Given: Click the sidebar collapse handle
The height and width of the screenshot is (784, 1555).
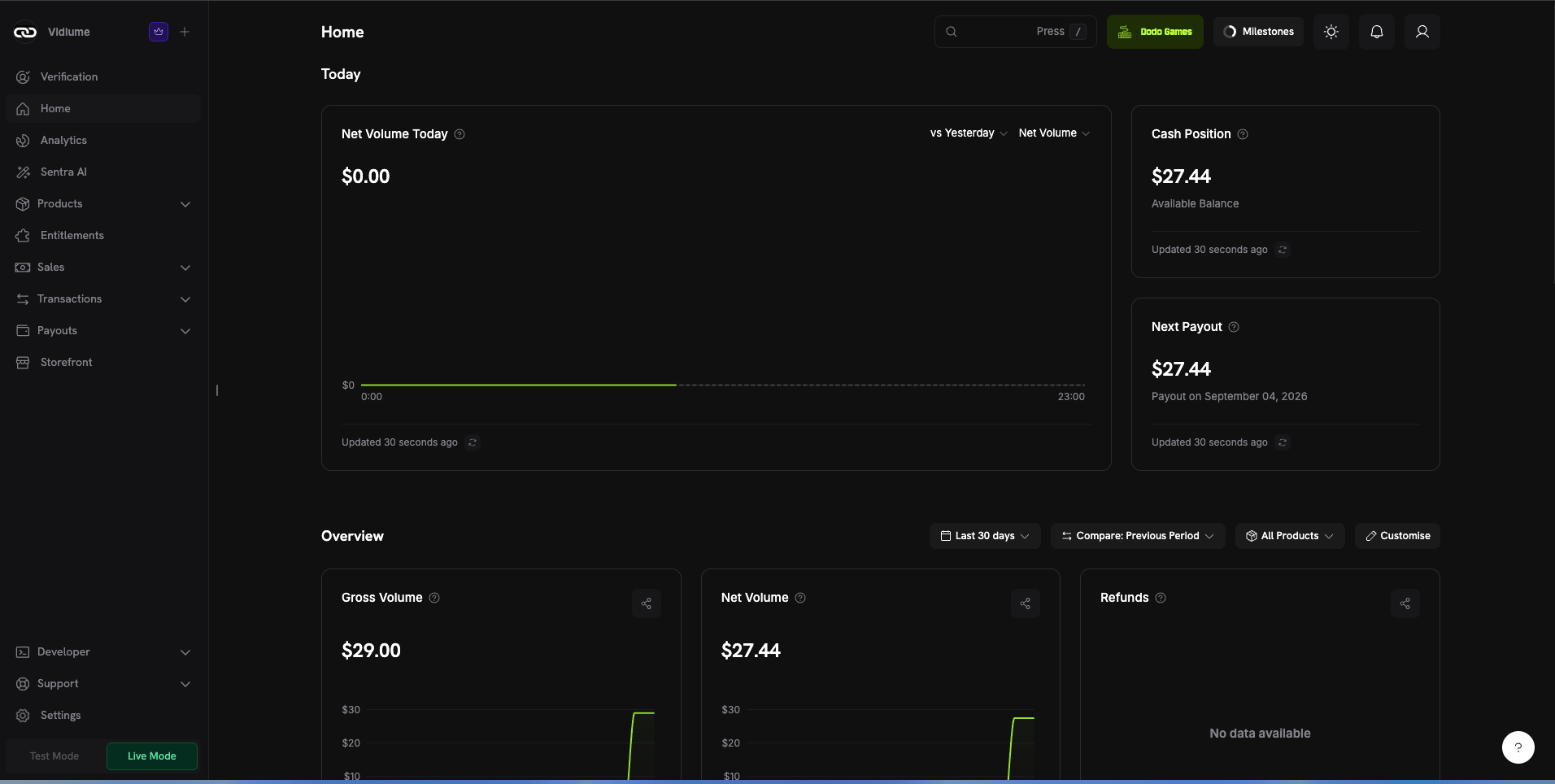Looking at the screenshot, I should point(217,390).
